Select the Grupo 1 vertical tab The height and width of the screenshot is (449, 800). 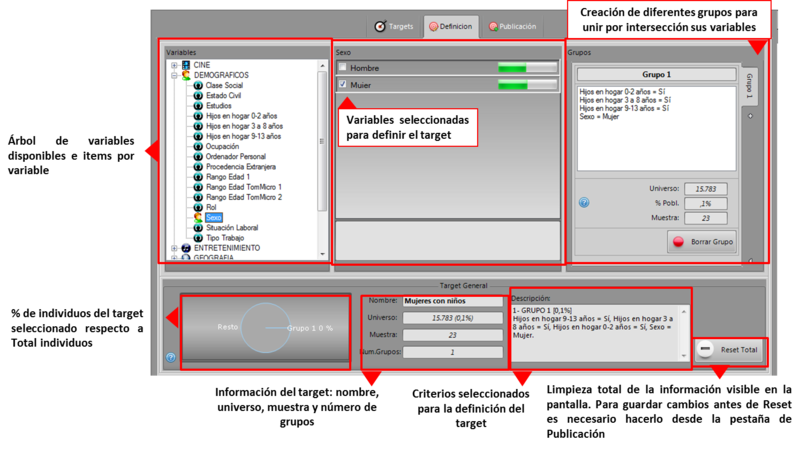pos(750,85)
